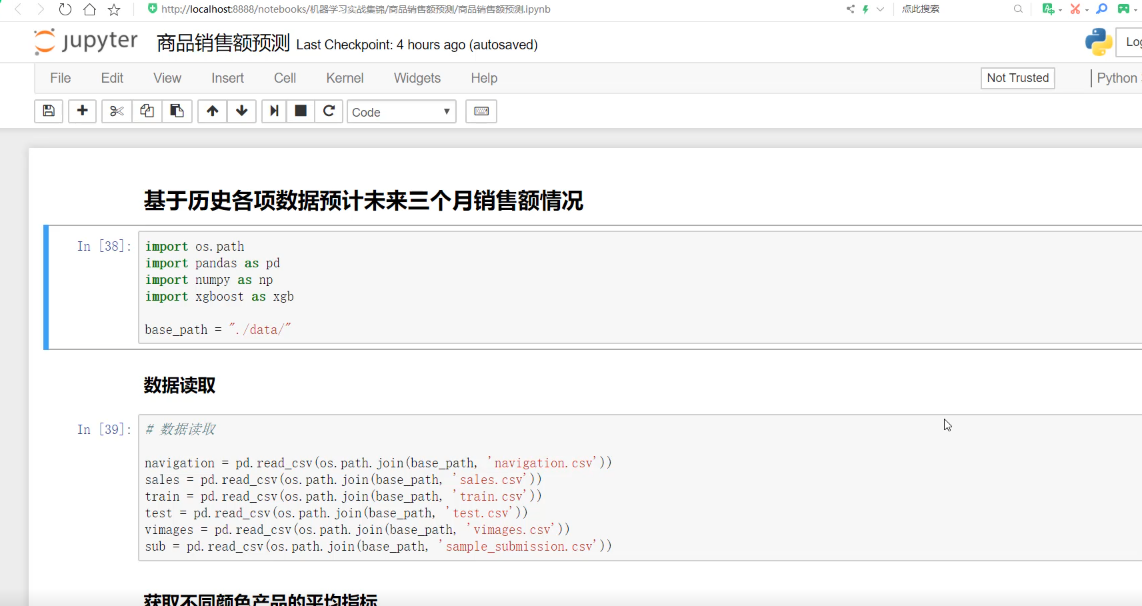This screenshot has width=1142, height=606.
Task: Open the File menu
Action: 60,78
